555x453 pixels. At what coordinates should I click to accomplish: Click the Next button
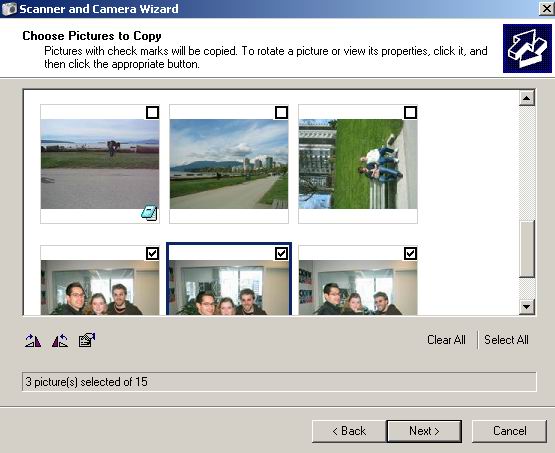point(424,431)
